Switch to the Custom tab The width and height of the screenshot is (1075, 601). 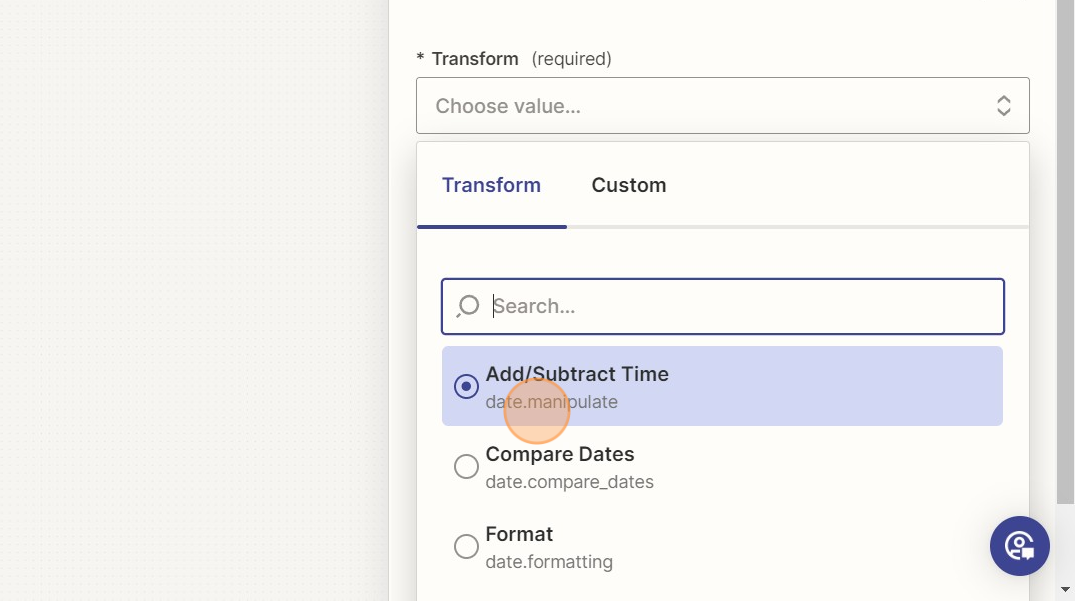click(628, 185)
